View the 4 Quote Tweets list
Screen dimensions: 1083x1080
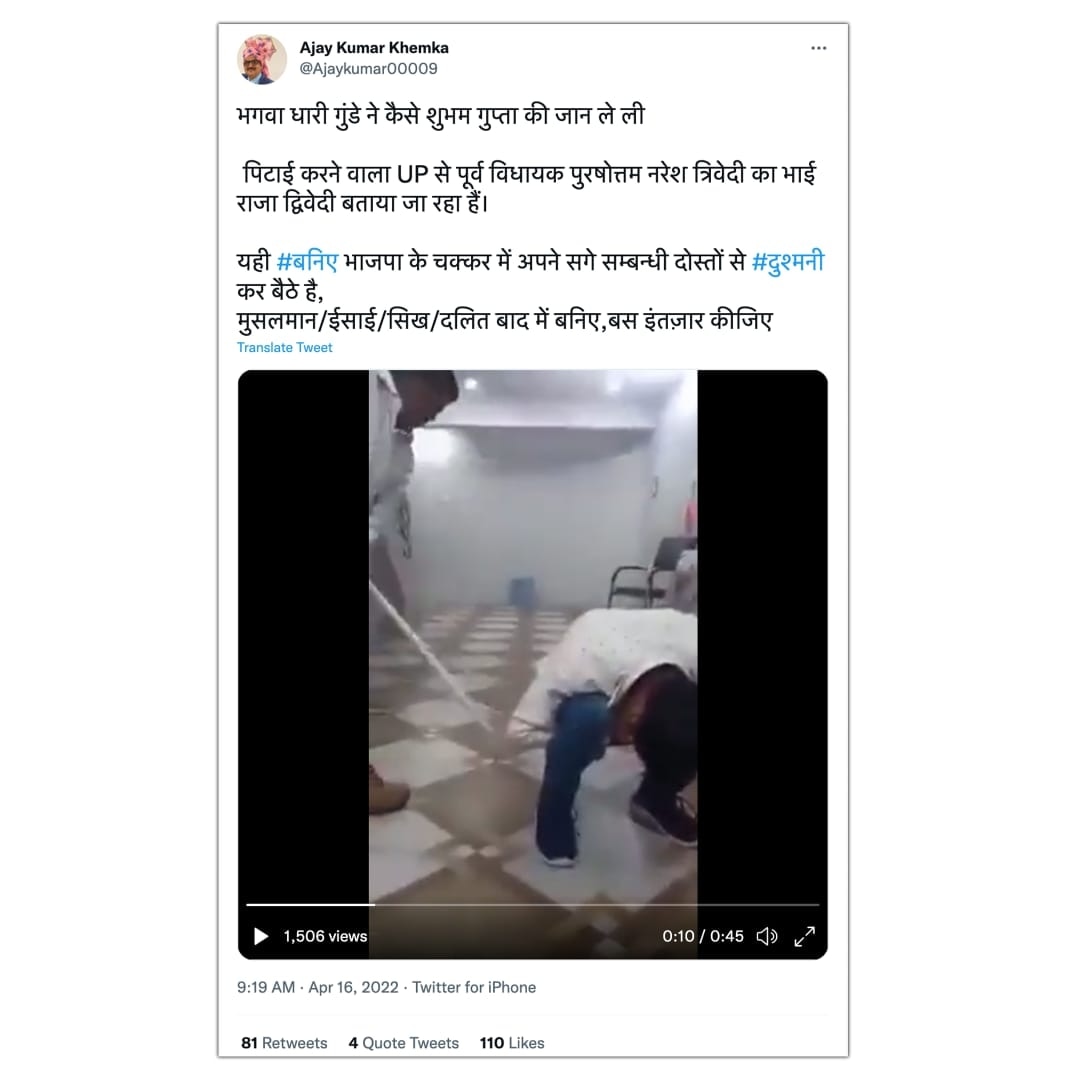[403, 1043]
